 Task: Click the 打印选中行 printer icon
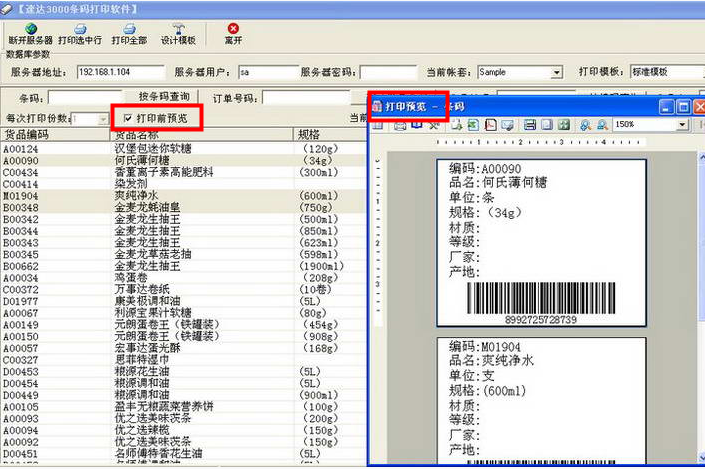click(x=80, y=29)
